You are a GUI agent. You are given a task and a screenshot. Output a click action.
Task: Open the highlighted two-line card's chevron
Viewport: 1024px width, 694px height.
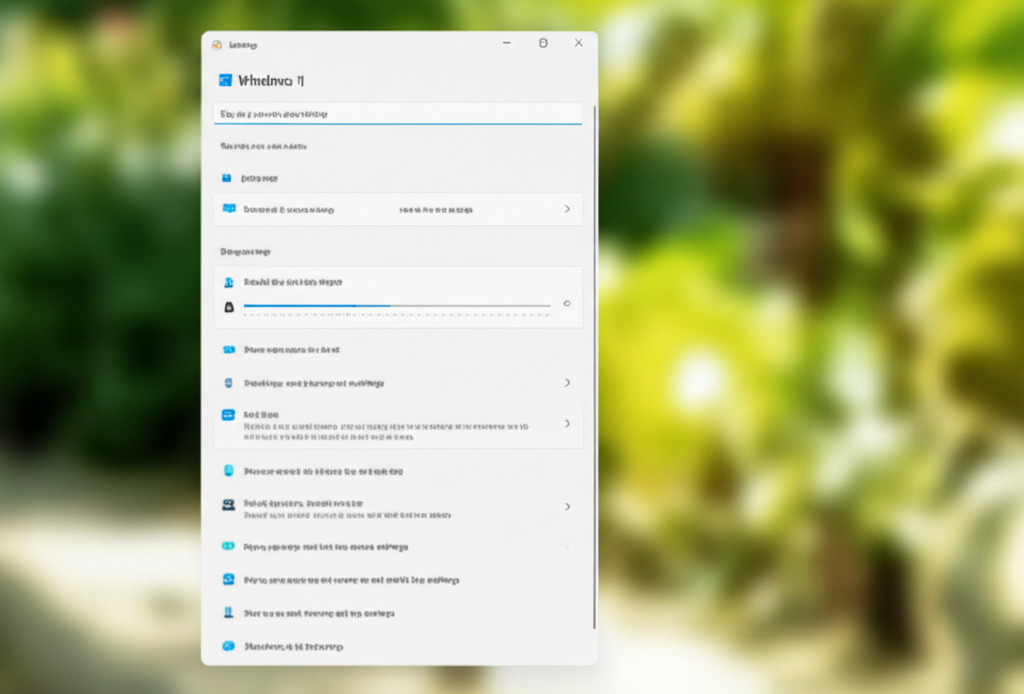pyautogui.click(x=567, y=424)
